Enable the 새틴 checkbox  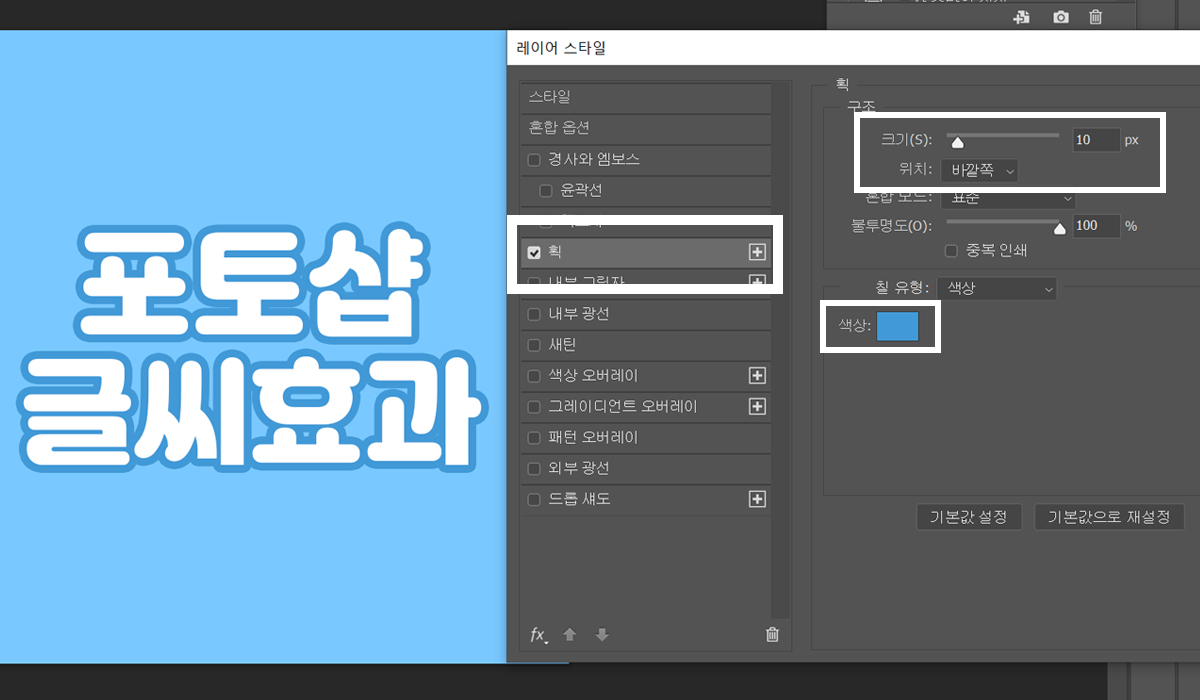click(x=534, y=346)
